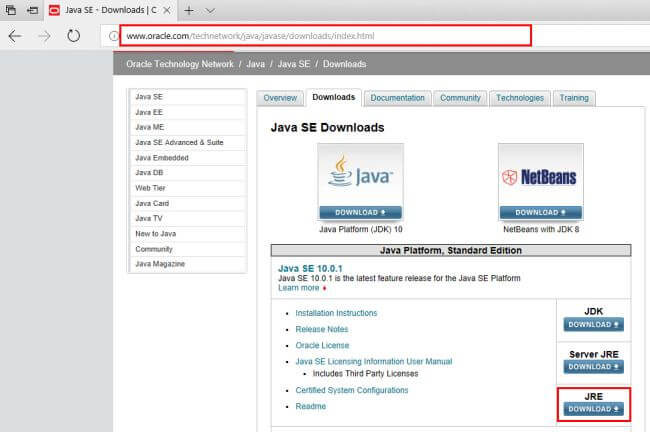Click the site info icon in address bar
The width and height of the screenshot is (650, 432).
pyautogui.click(x=113, y=36)
